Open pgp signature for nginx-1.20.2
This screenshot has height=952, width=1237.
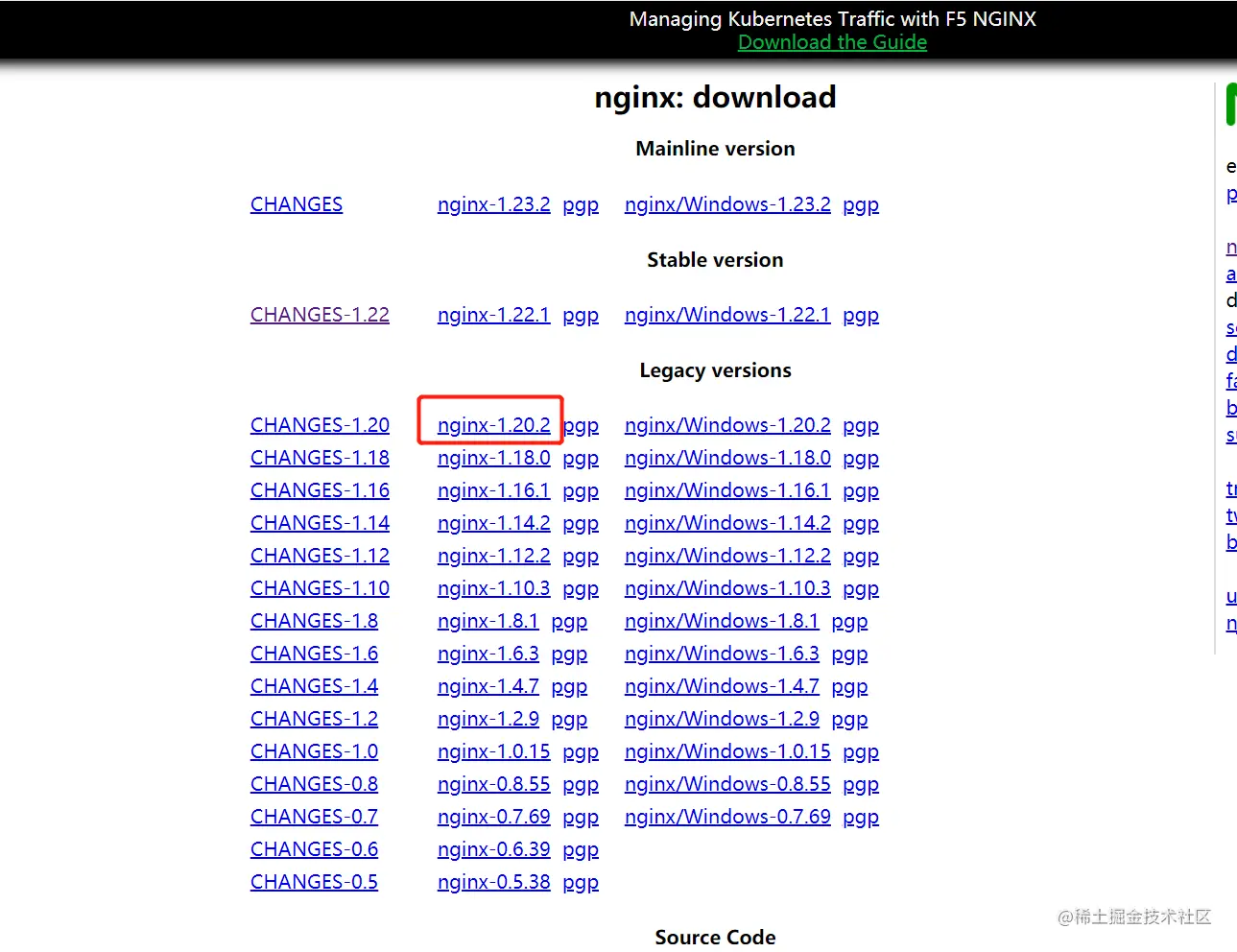pyautogui.click(x=581, y=426)
